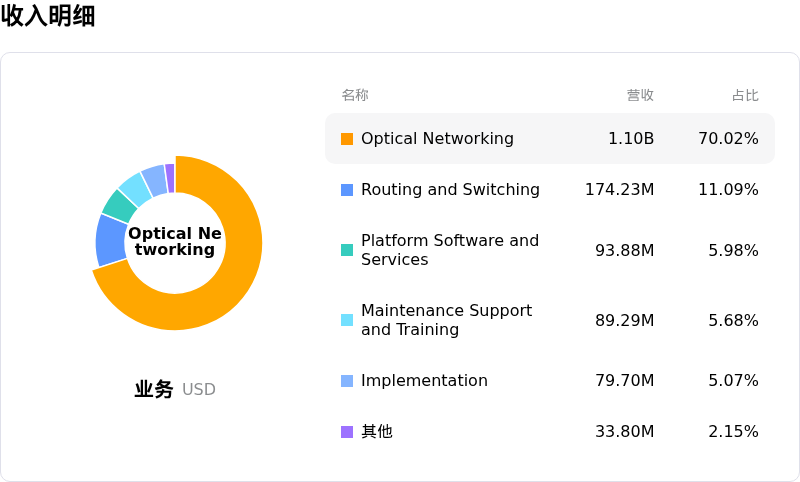Click the teal Platform Software and Services swatch

347,250
